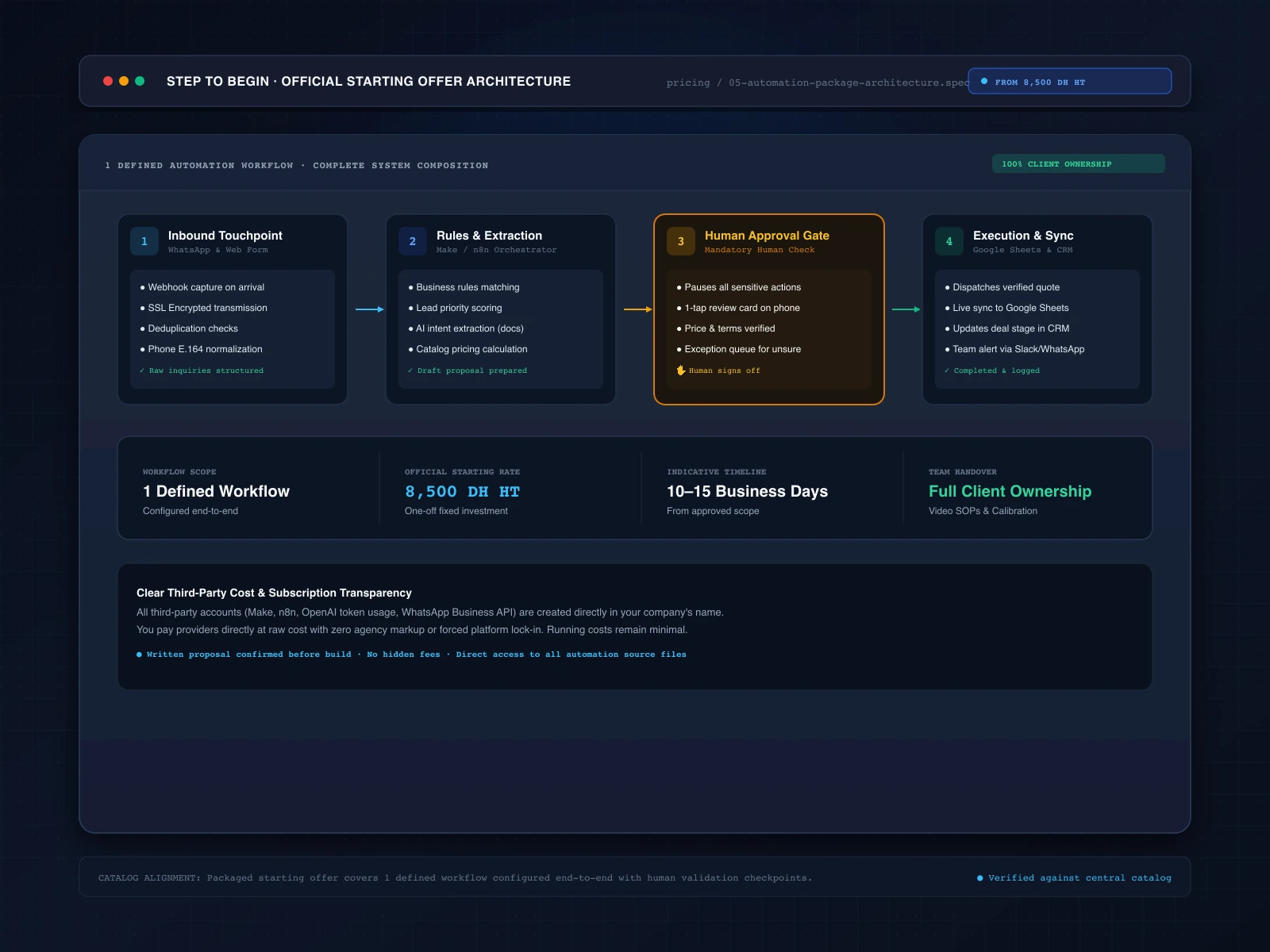
Task: Click the green maximize dot in title bar
Action: click(x=140, y=81)
